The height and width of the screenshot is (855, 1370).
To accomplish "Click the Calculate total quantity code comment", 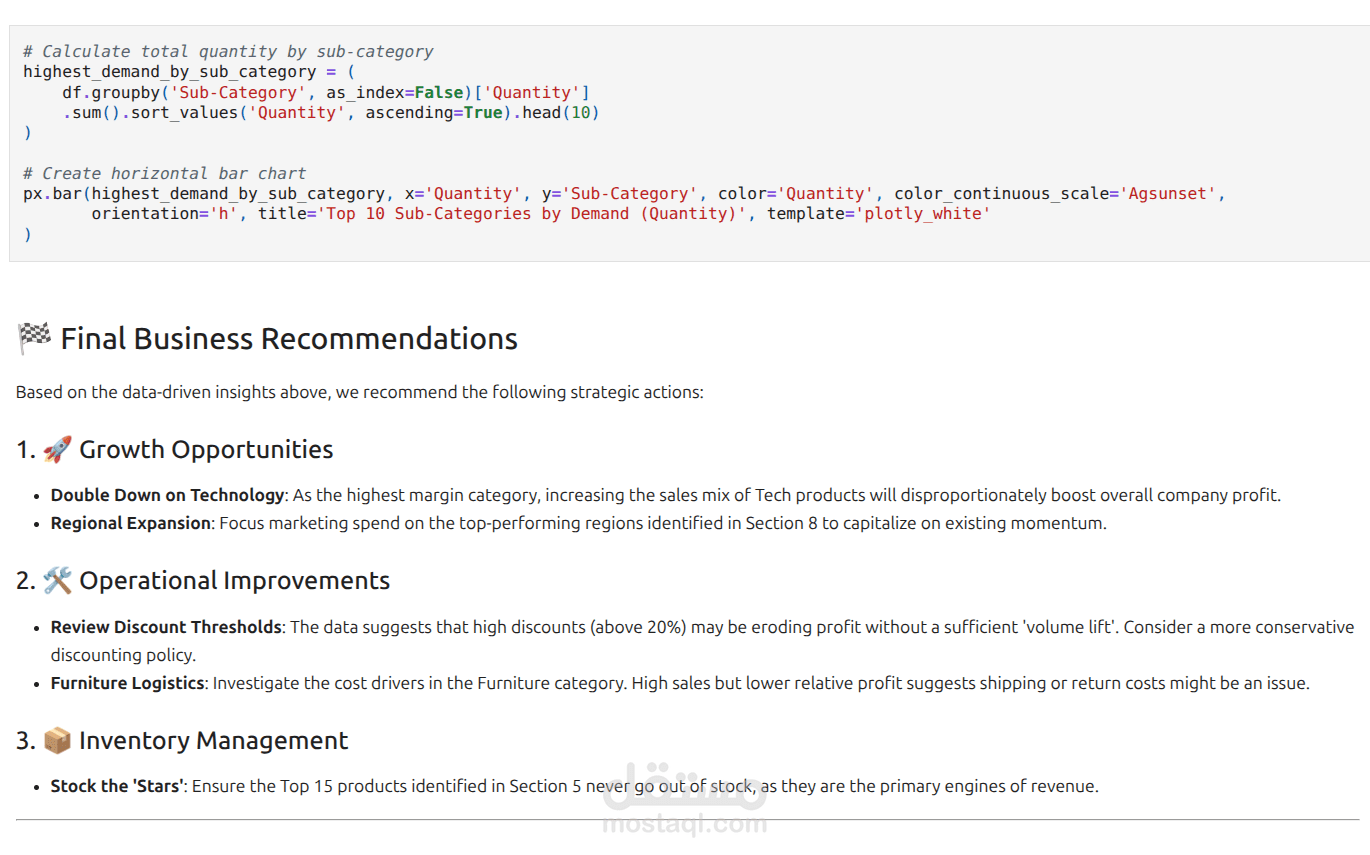I will (x=228, y=51).
